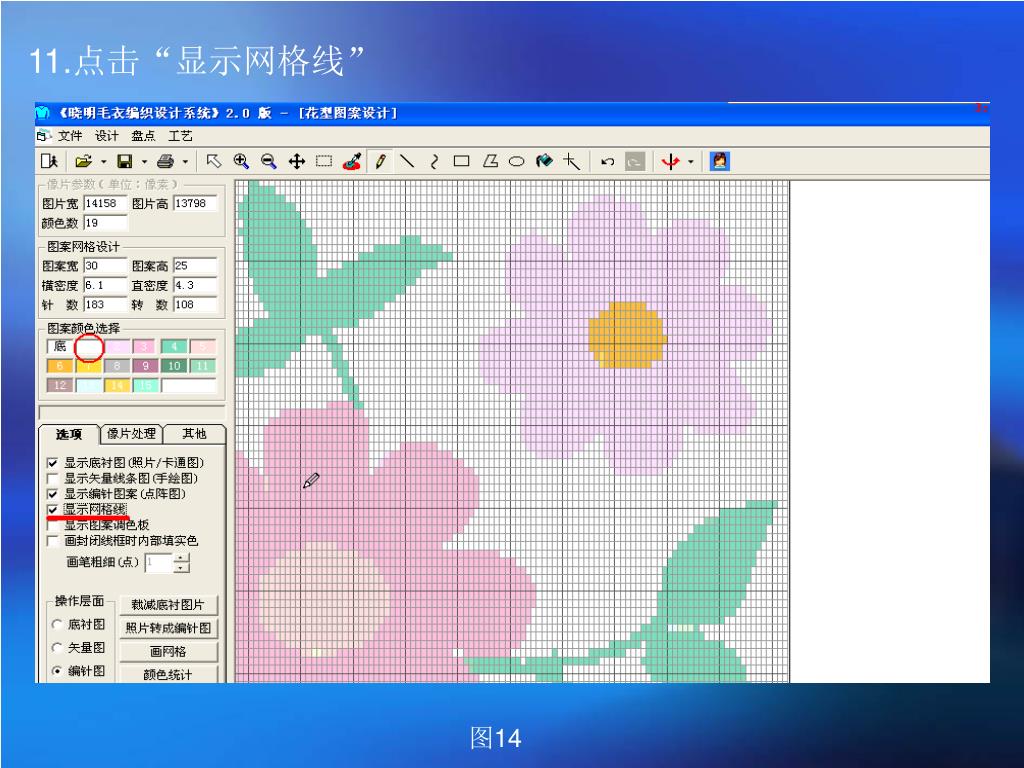This screenshot has height=768, width=1024.
Task: Click the exit door toolbar icon
Action: point(50,161)
